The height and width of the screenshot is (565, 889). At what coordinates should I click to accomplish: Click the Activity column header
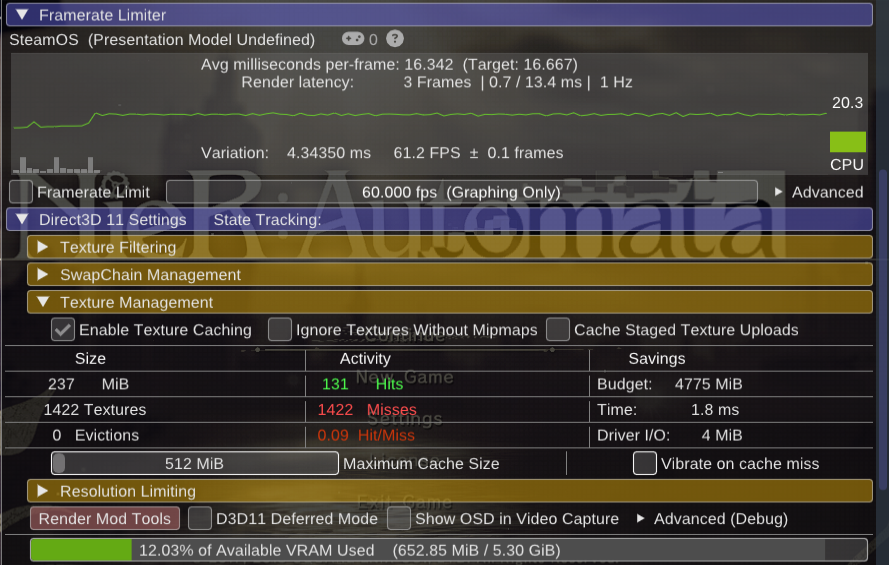coord(365,358)
